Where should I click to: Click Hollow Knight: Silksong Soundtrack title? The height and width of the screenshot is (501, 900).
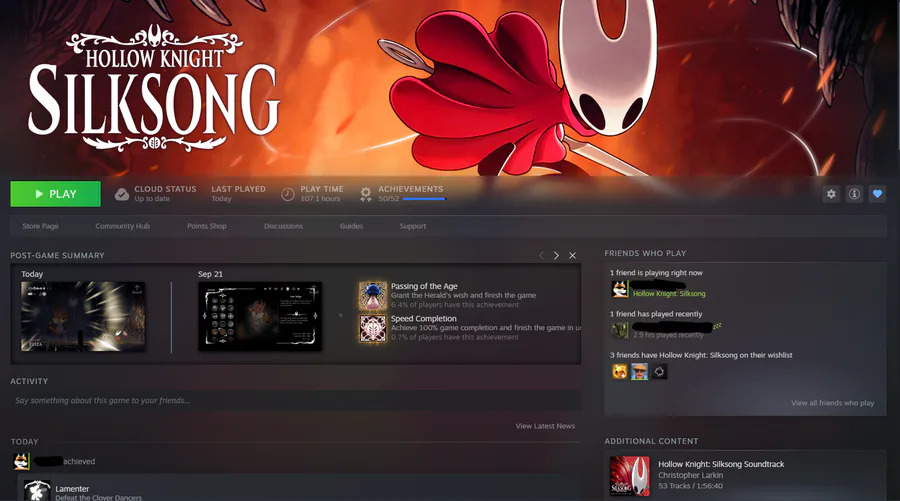tap(721, 464)
